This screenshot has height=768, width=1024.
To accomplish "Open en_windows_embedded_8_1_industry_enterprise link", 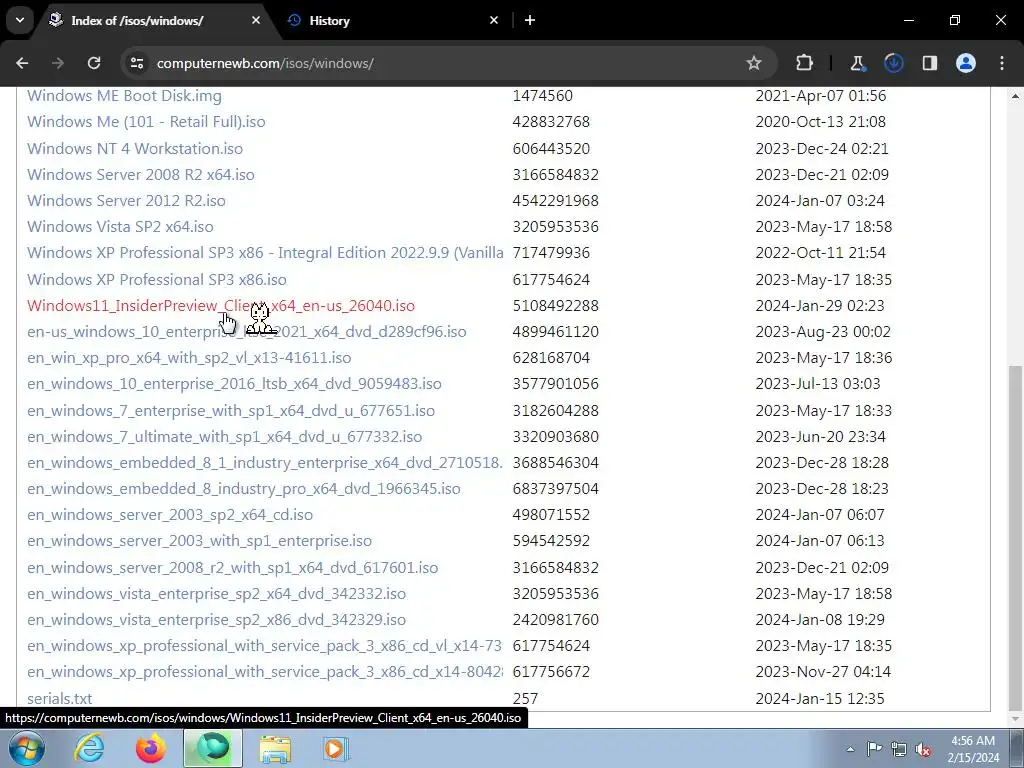I will coord(264,463).
